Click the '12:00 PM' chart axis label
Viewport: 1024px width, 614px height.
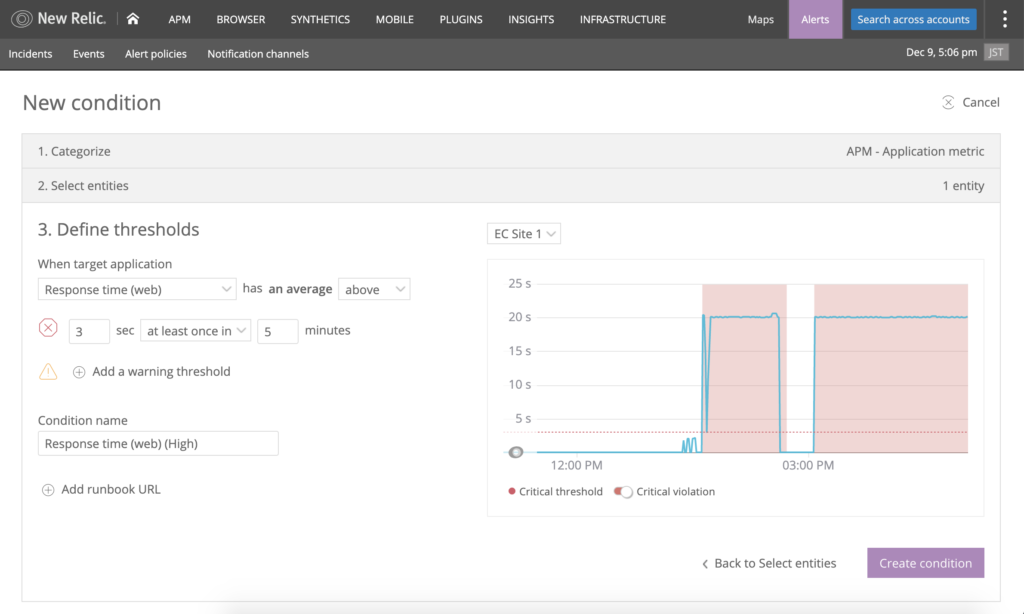577,465
